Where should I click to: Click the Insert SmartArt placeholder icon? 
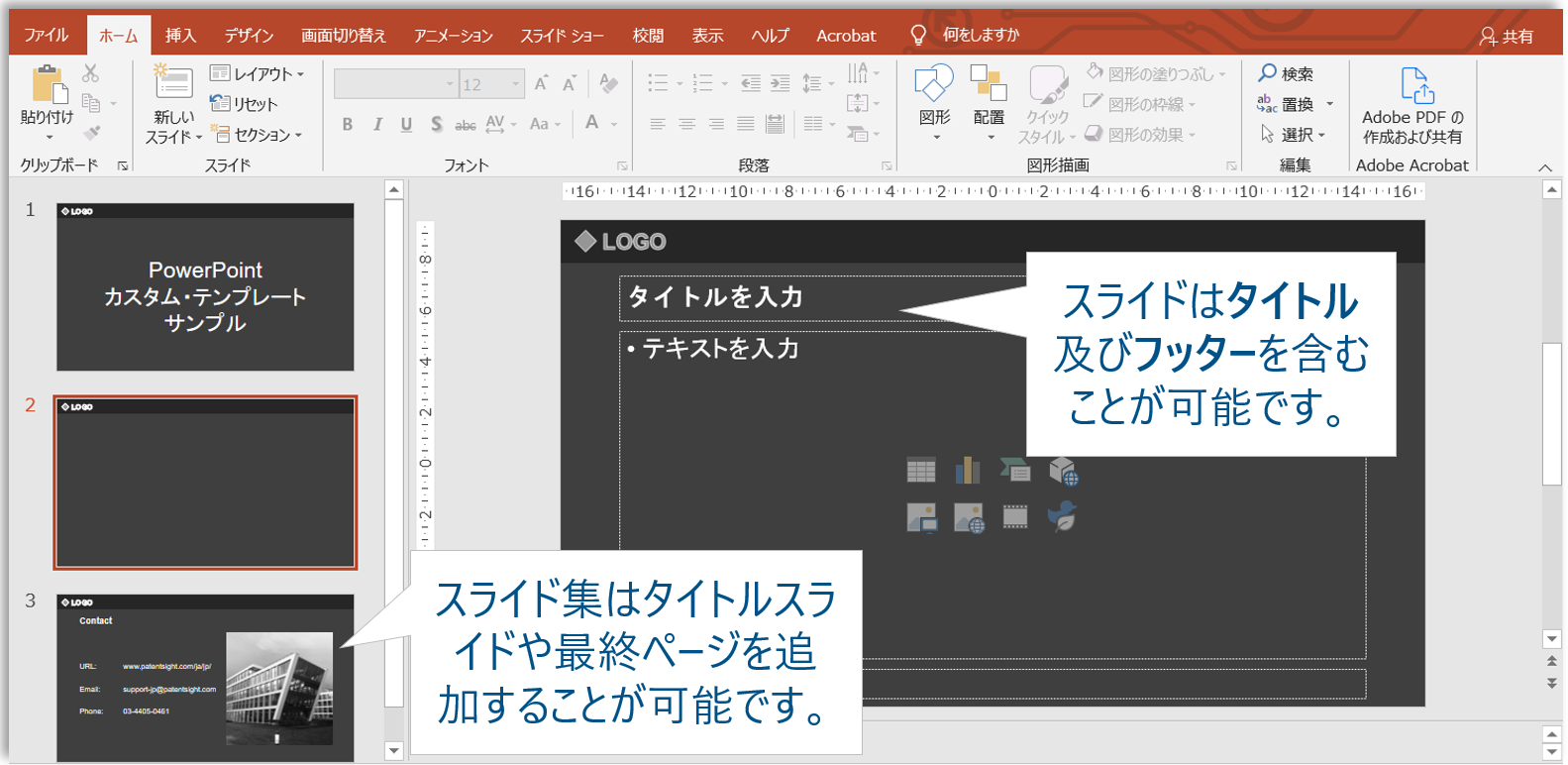click(x=1015, y=471)
